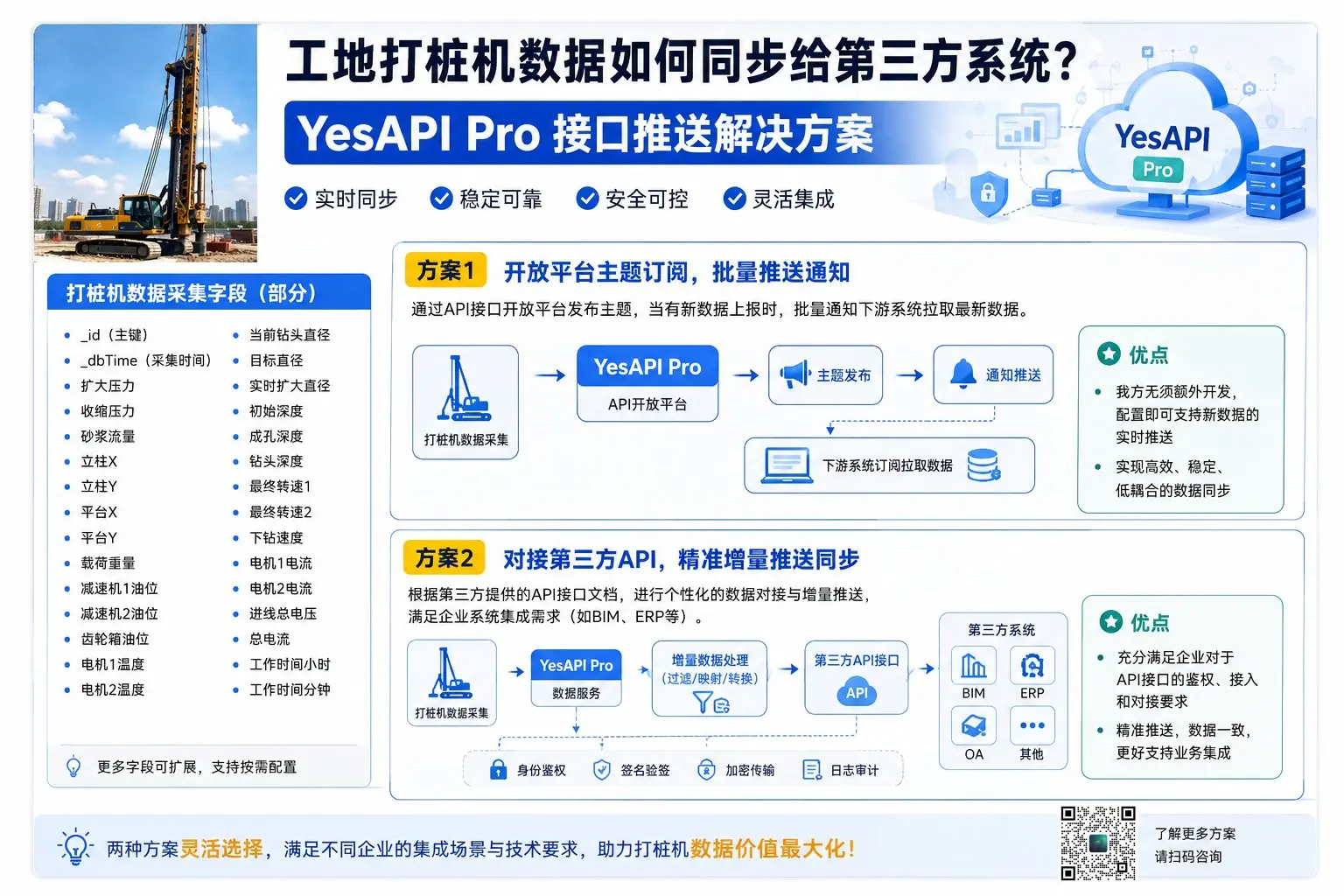Click the YesAPI Pro 接口推送解决方案 banner
The width and height of the screenshot is (1344, 896).
tap(585, 134)
